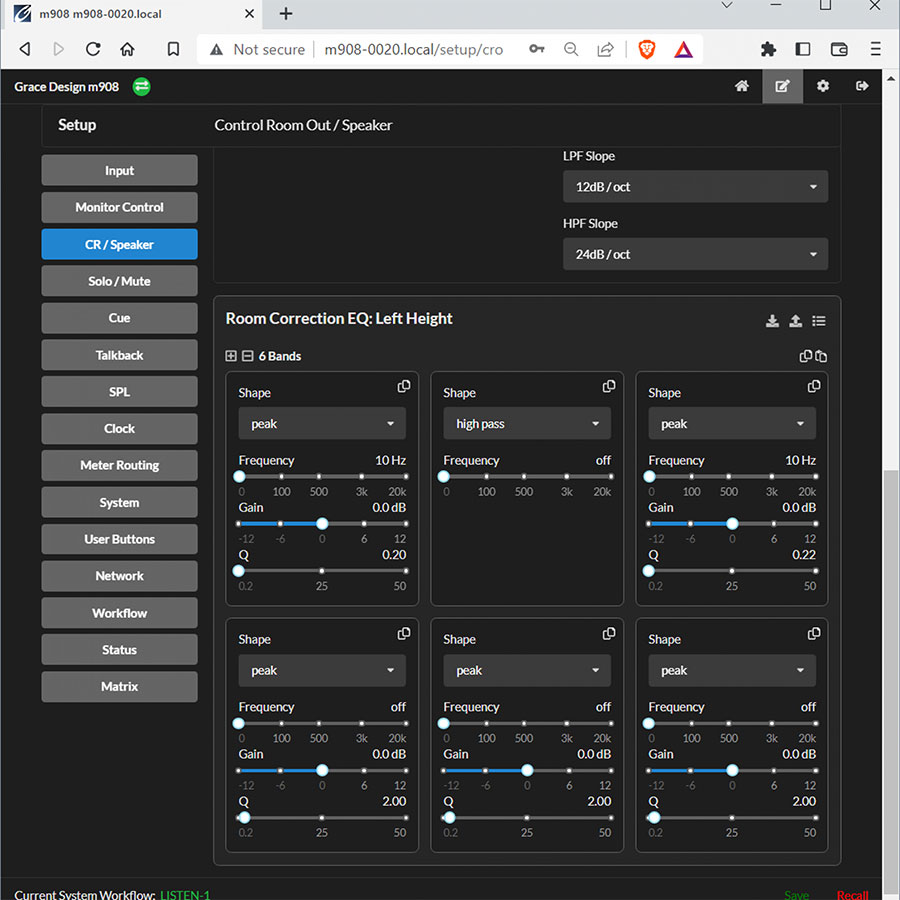The width and height of the screenshot is (900, 900).
Task: Click the Q slider showing 0.22
Action: pos(732,571)
